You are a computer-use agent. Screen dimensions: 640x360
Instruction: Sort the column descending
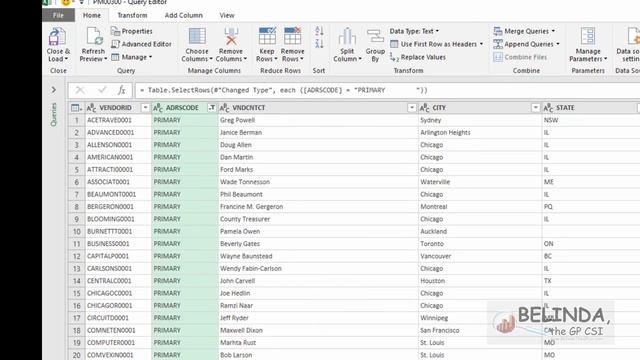point(319,43)
